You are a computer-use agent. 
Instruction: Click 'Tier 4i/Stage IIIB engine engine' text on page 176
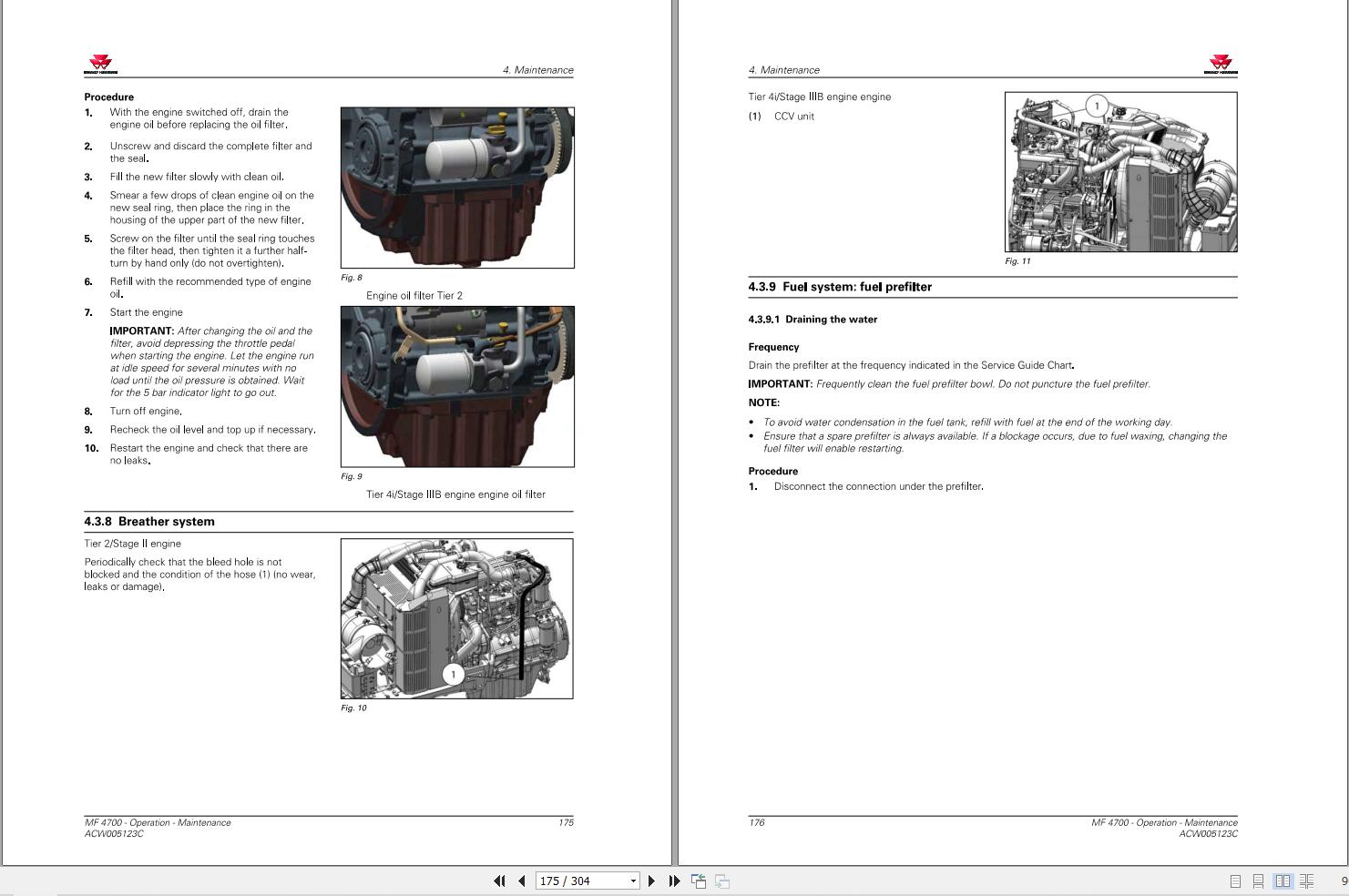click(x=820, y=97)
